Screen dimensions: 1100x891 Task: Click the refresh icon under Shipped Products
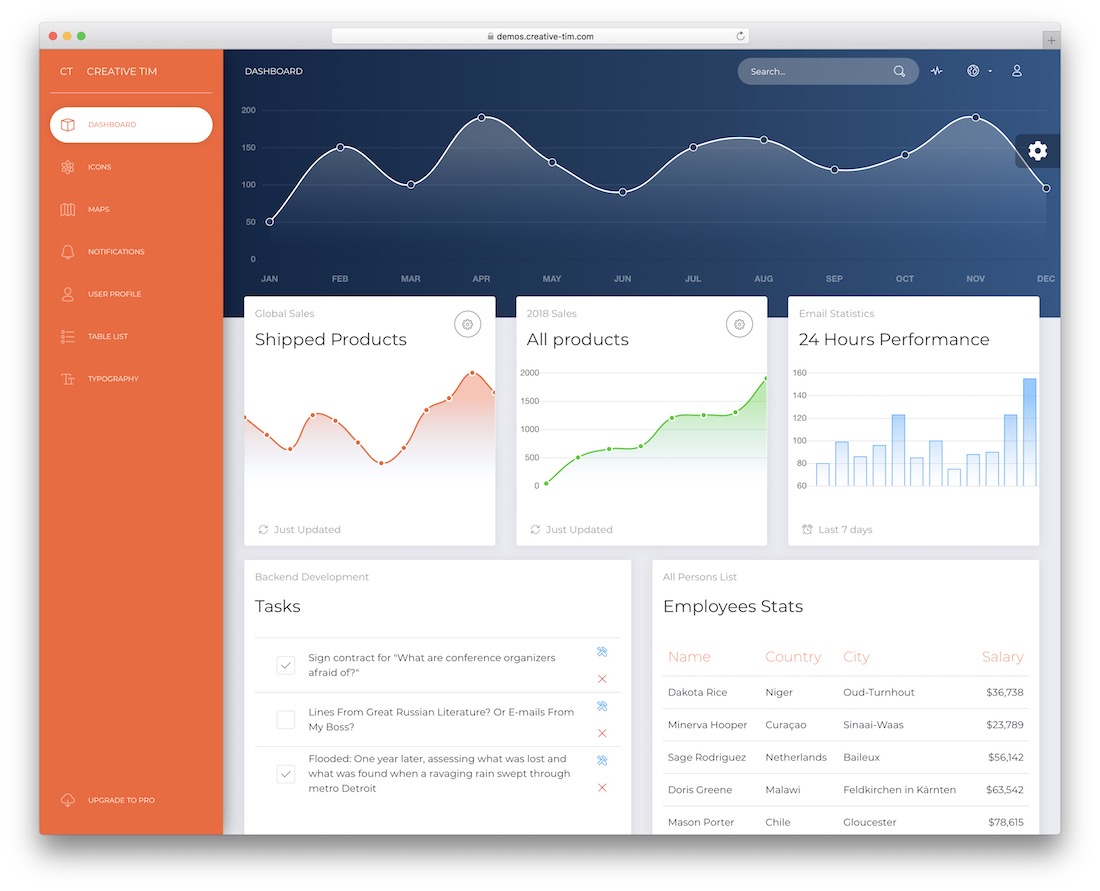coord(263,530)
